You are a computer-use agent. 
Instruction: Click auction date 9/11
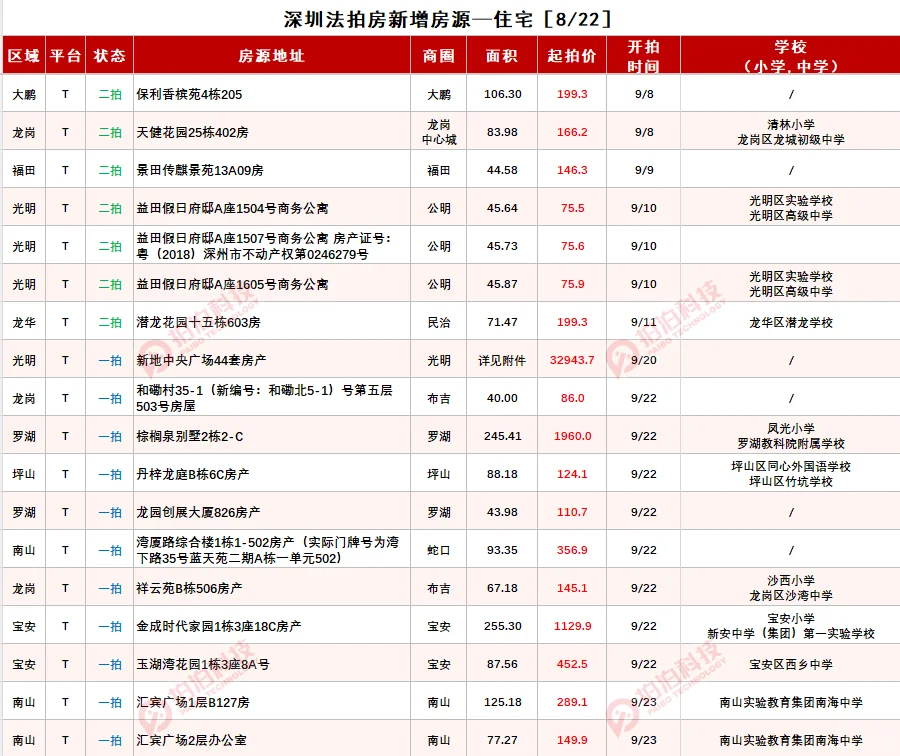[x=643, y=323]
